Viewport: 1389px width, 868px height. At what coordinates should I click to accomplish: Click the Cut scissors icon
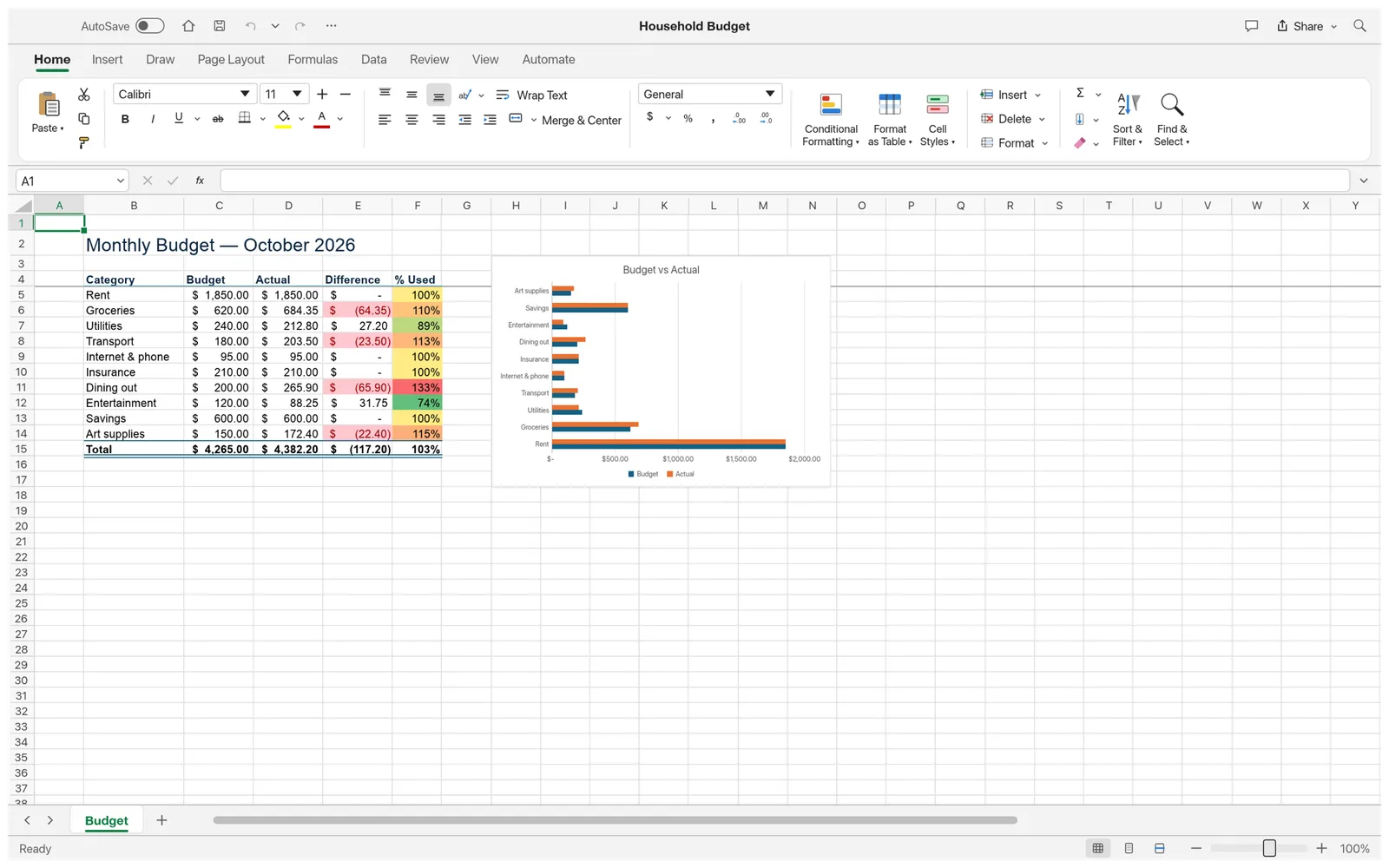(83, 95)
